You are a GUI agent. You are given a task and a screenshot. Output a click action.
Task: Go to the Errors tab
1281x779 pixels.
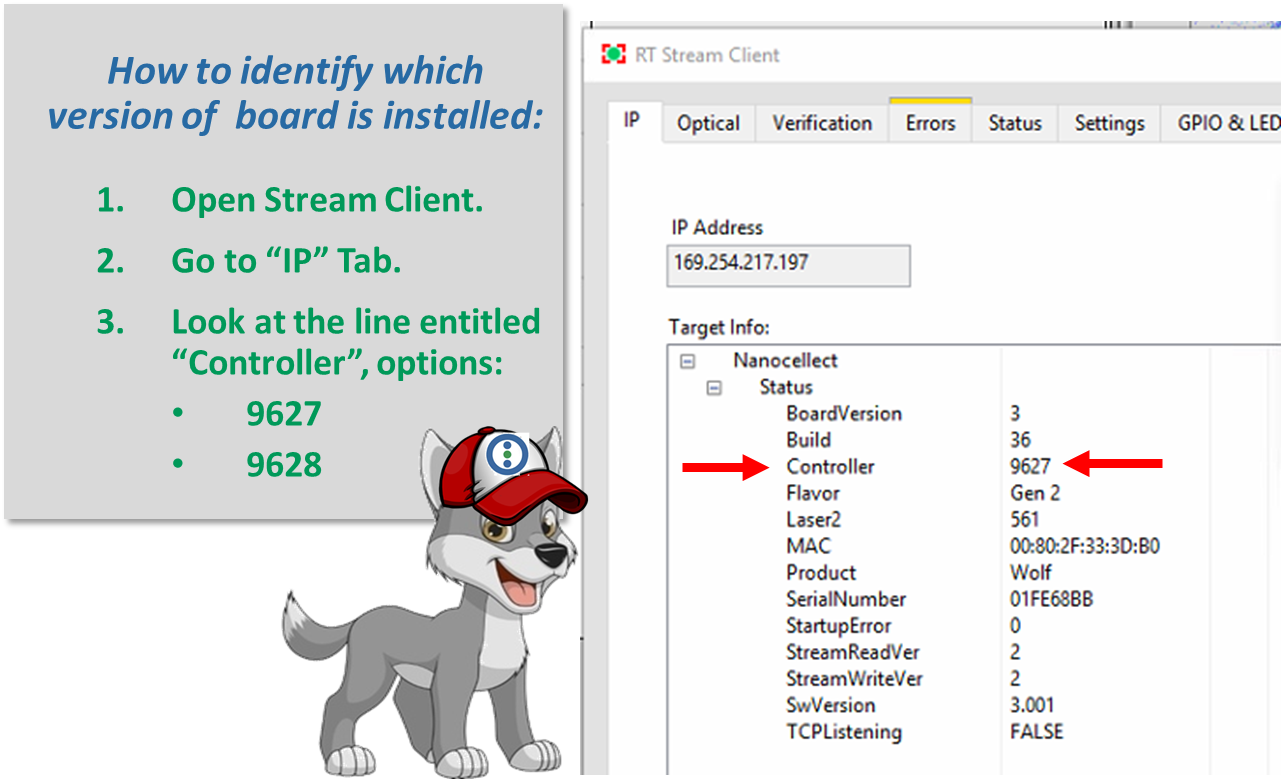point(930,124)
